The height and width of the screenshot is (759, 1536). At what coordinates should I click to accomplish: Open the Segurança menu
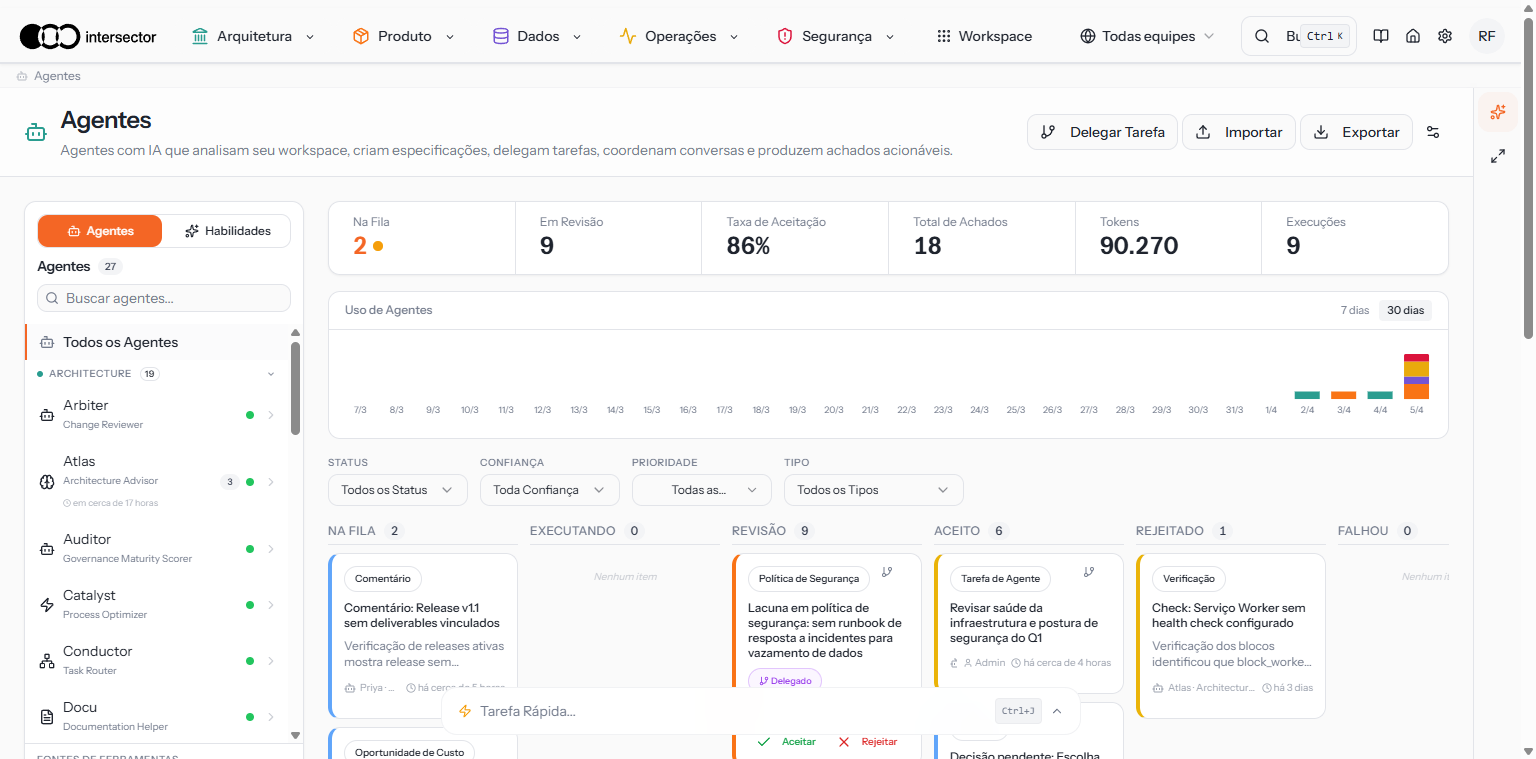(835, 36)
